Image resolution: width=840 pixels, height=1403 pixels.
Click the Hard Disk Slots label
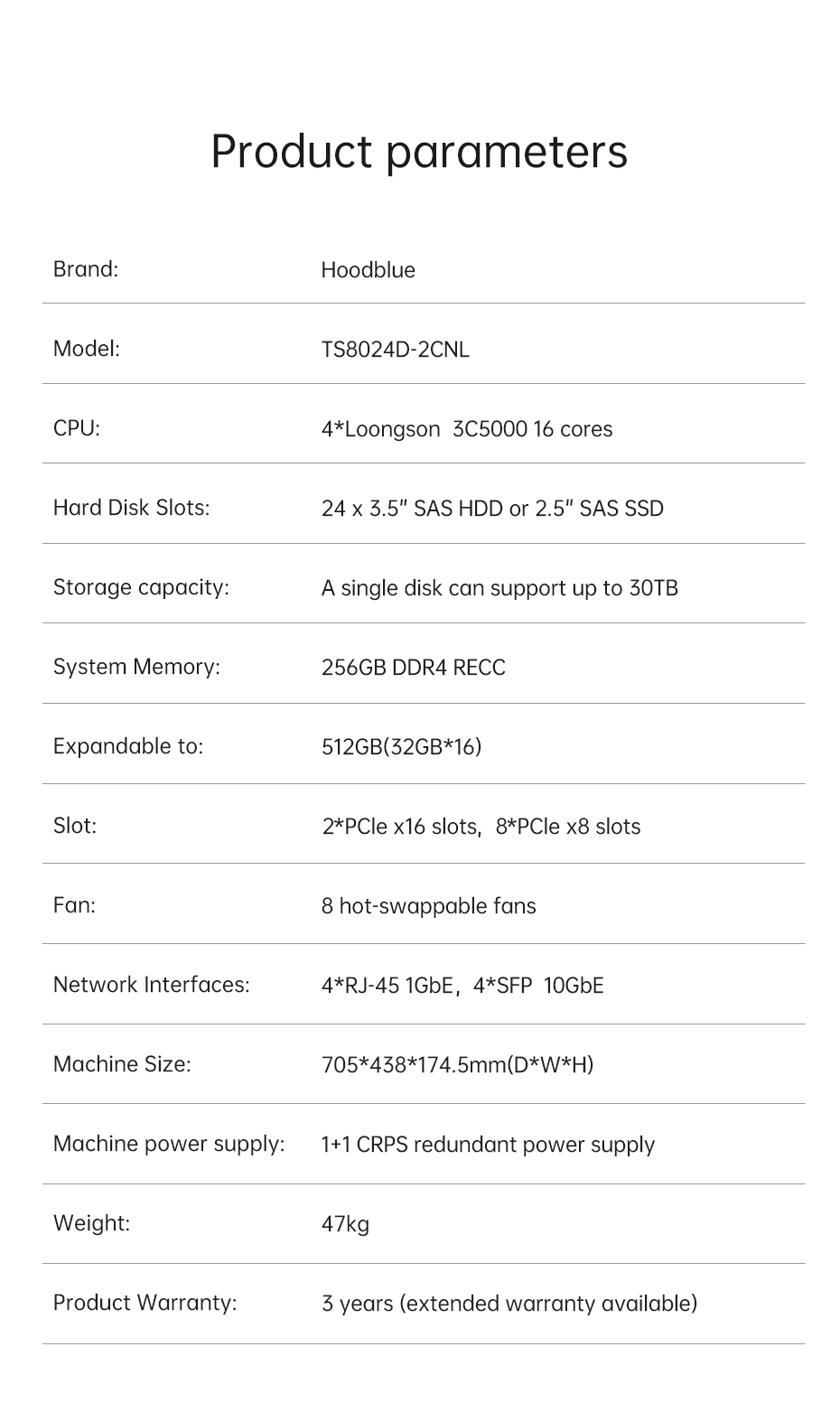(131, 508)
